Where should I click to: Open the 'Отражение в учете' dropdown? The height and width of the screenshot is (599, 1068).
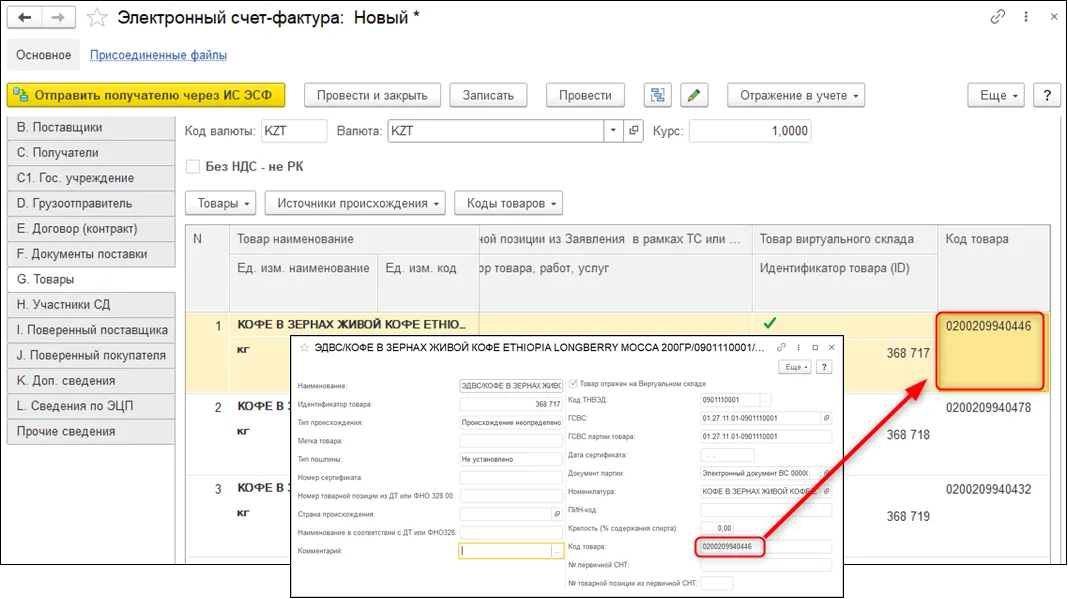click(796, 95)
